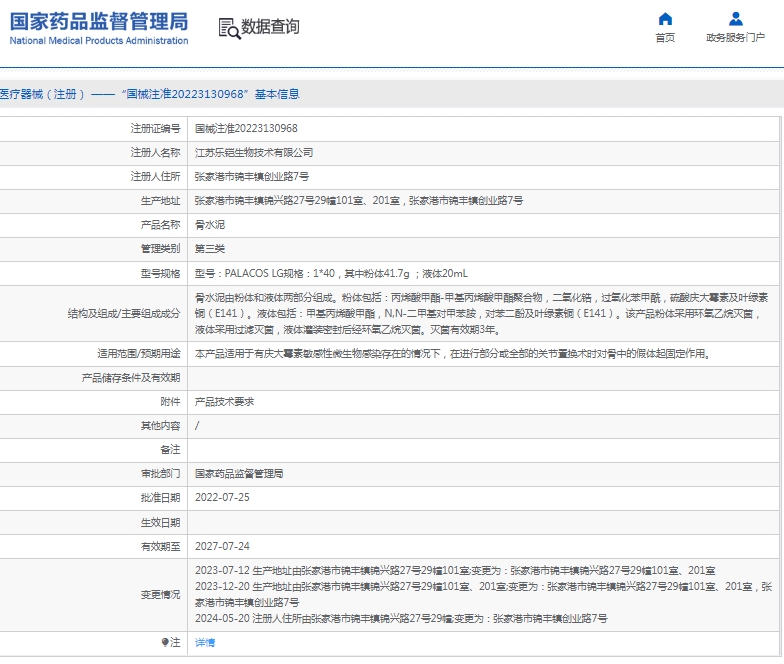This screenshot has width=784, height=664.
Task: Click the home (首页) house icon
Action: (x=665, y=19)
